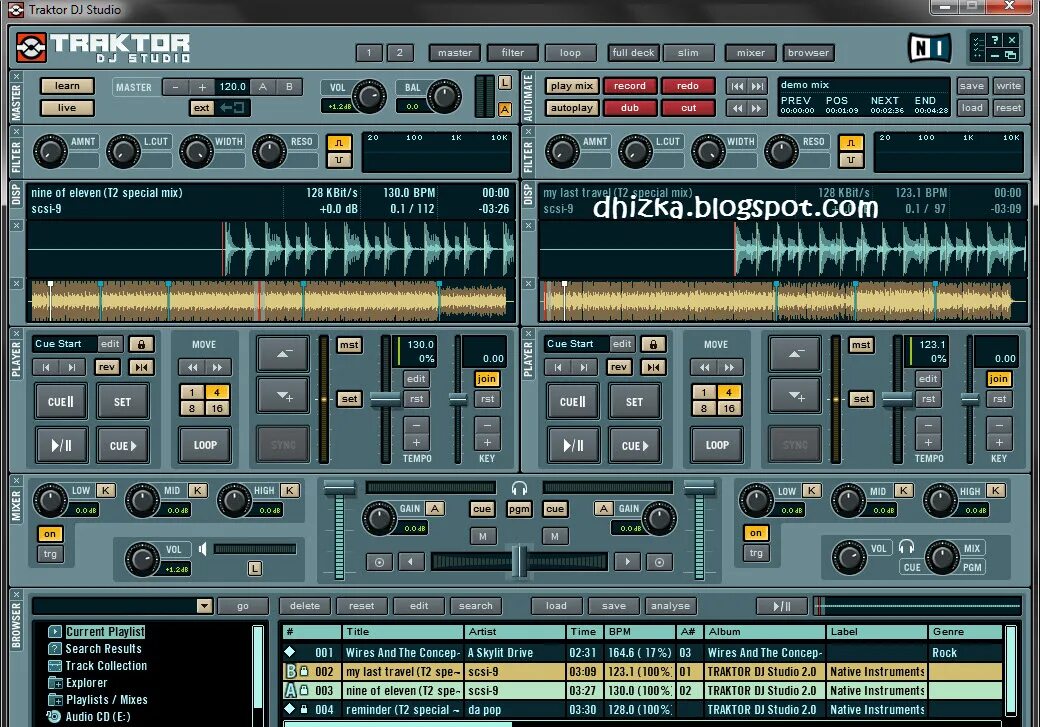
Task: Collapse the BROWSER panel
Action: (x=17, y=595)
